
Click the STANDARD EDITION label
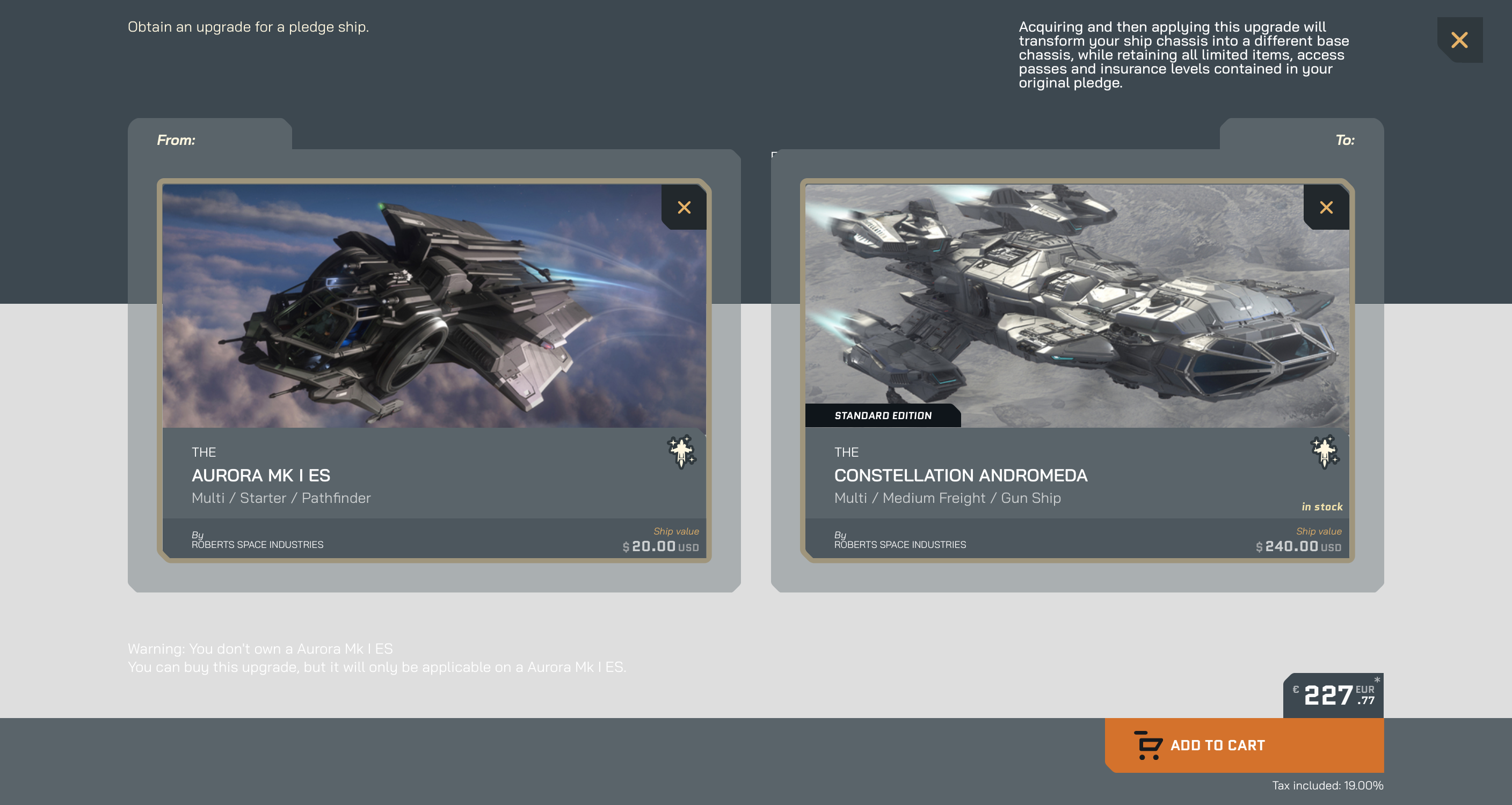[883, 415]
